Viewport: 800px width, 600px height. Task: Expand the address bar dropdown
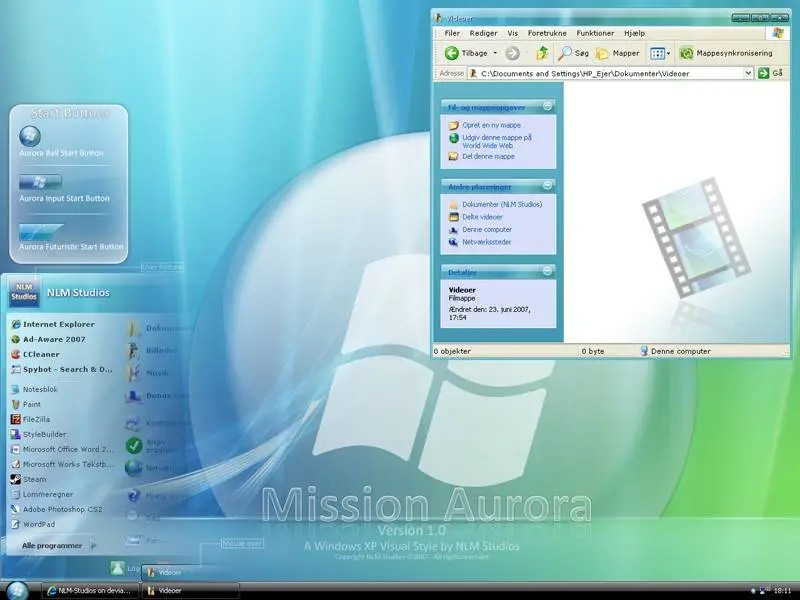747,73
